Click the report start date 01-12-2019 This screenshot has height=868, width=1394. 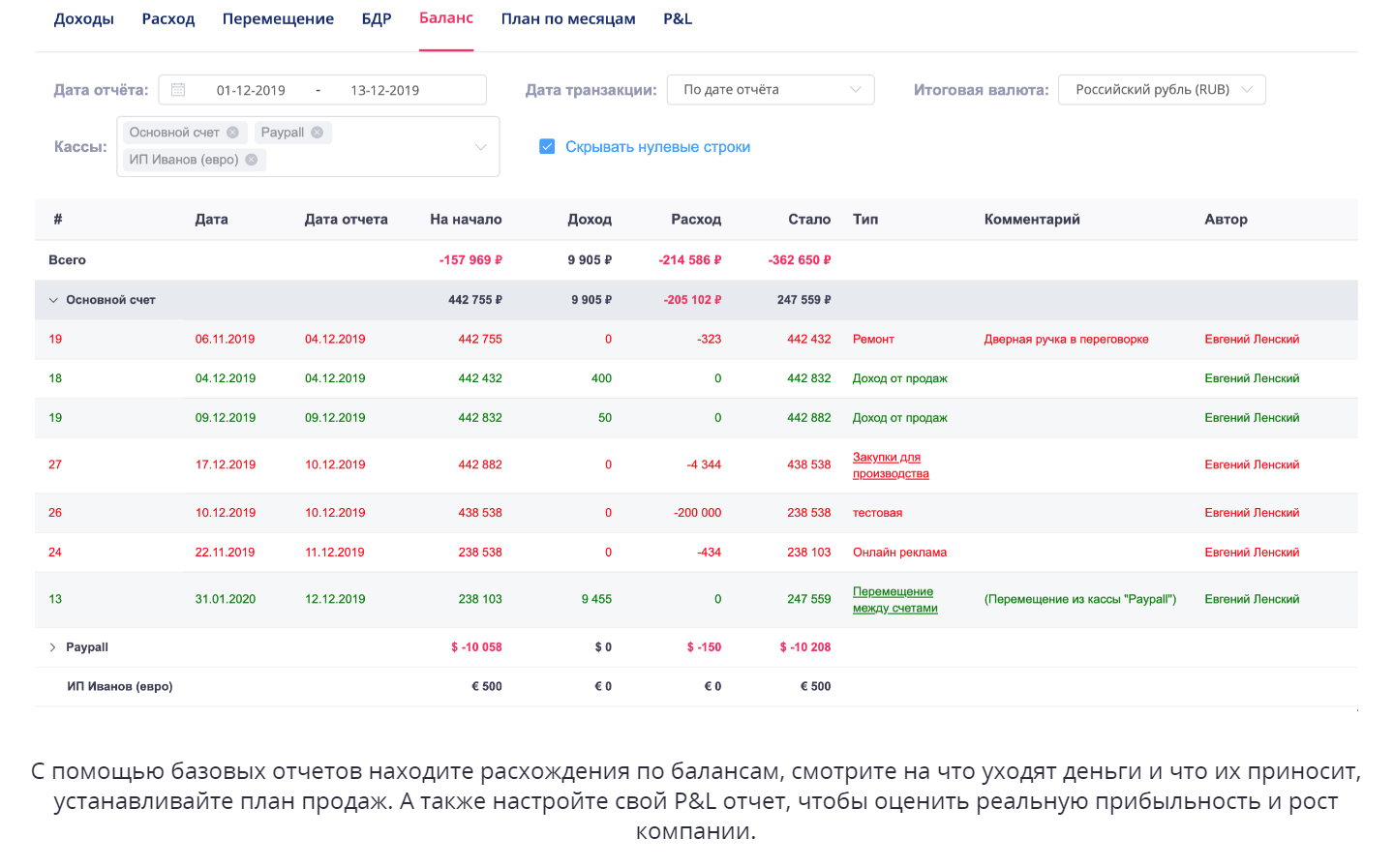[x=251, y=91]
